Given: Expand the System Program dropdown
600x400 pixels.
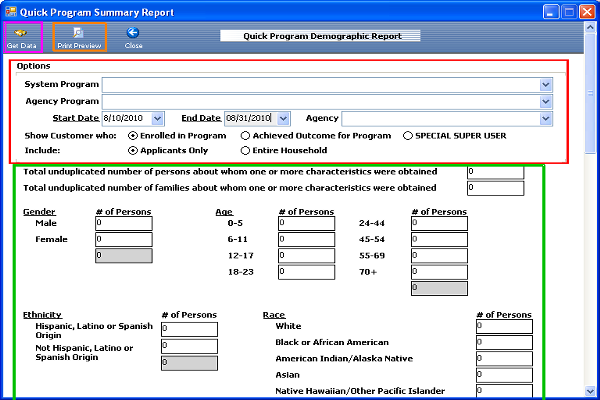Looking at the screenshot, I should (x=546, y=84).
